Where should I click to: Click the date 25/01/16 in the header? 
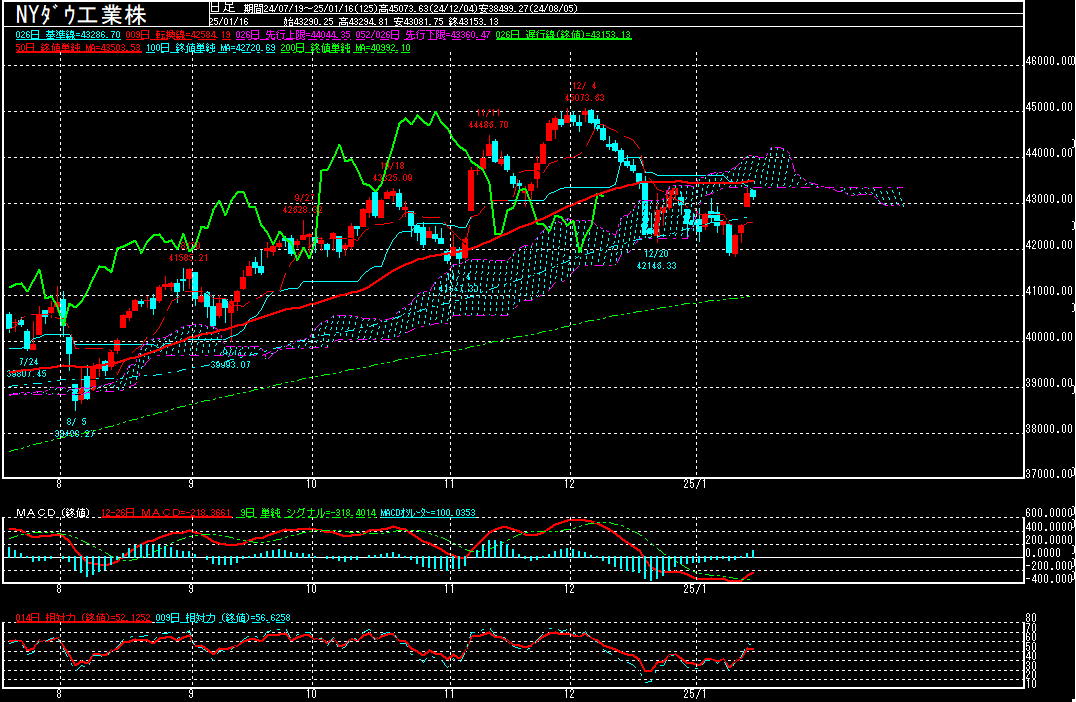[229, 21]
